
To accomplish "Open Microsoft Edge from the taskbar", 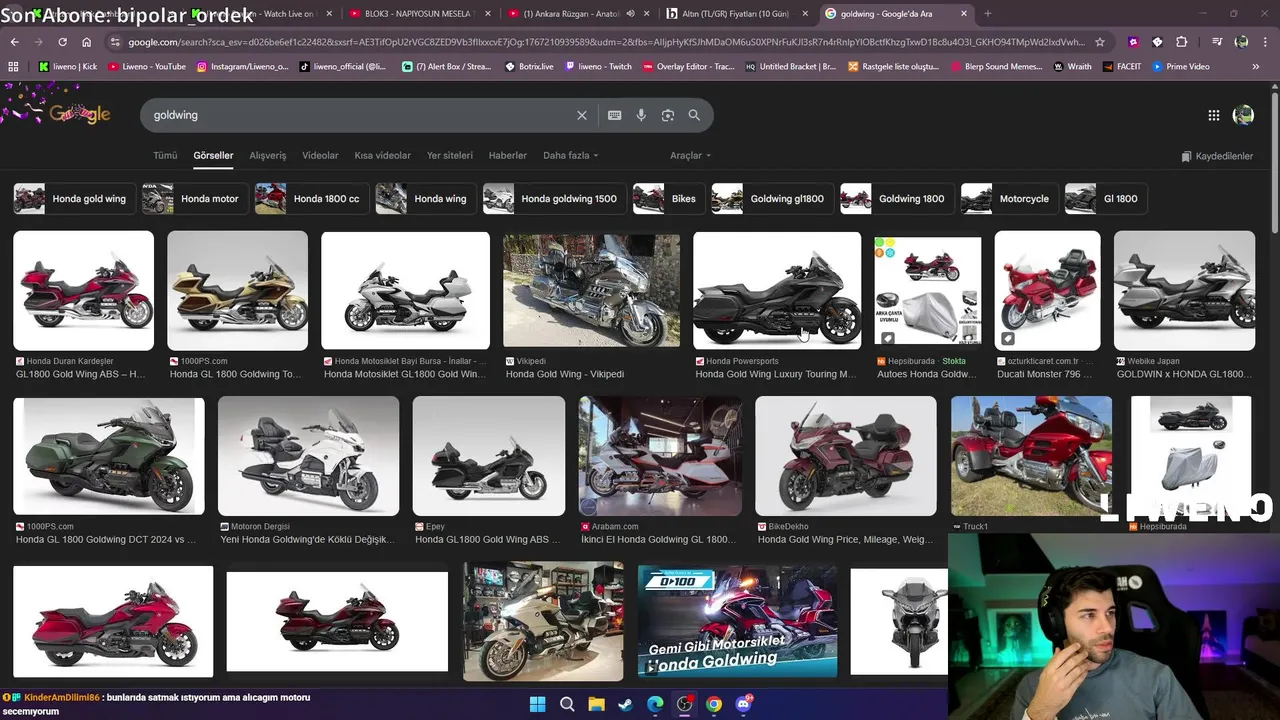I will (x=655, y=704).
